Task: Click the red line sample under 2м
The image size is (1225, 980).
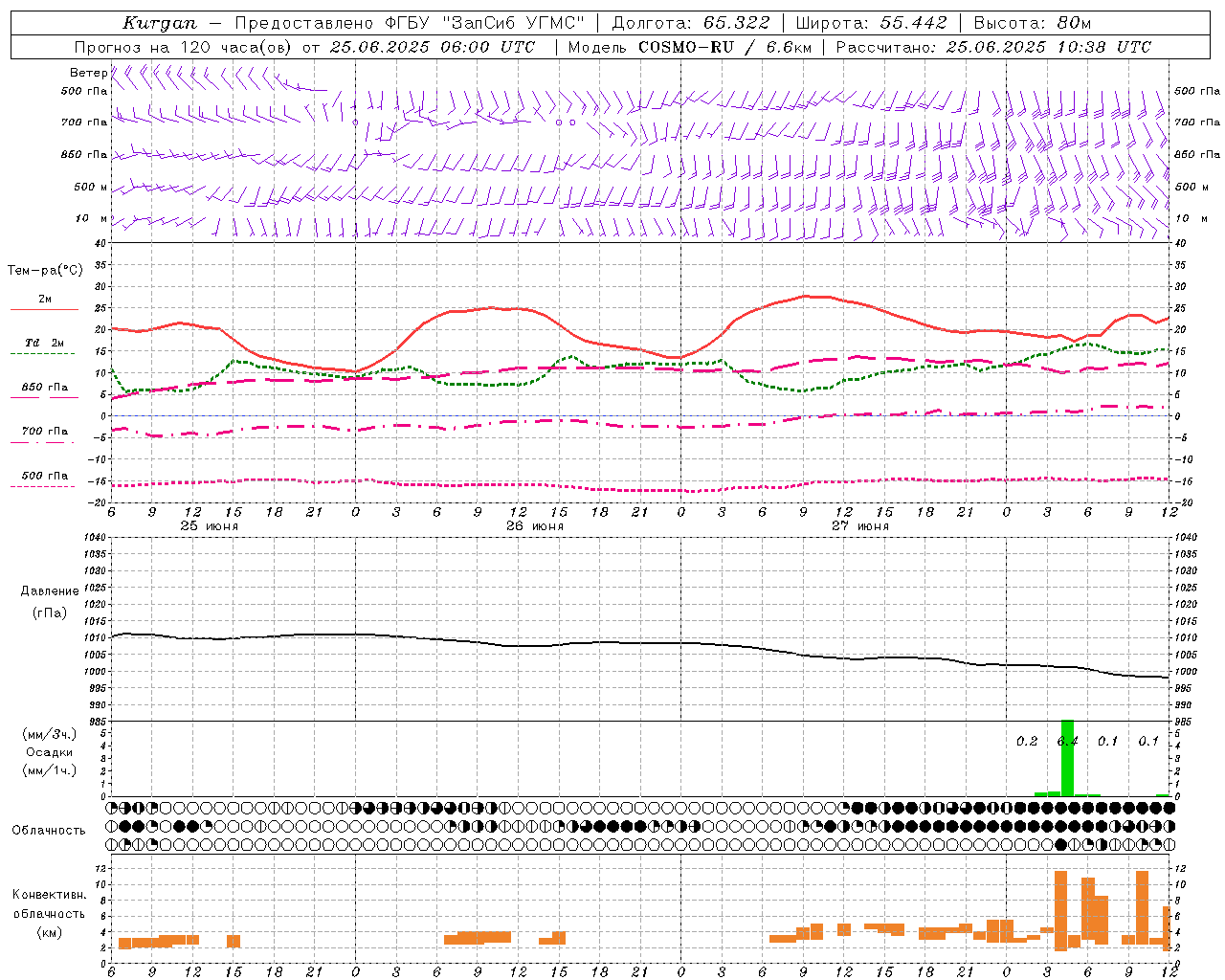Action: 44,309
